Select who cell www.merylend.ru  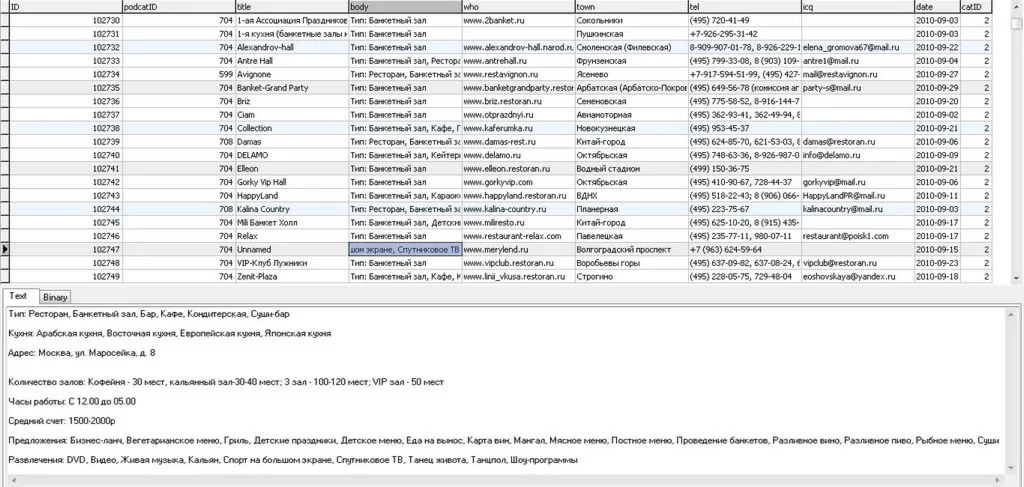518,249
